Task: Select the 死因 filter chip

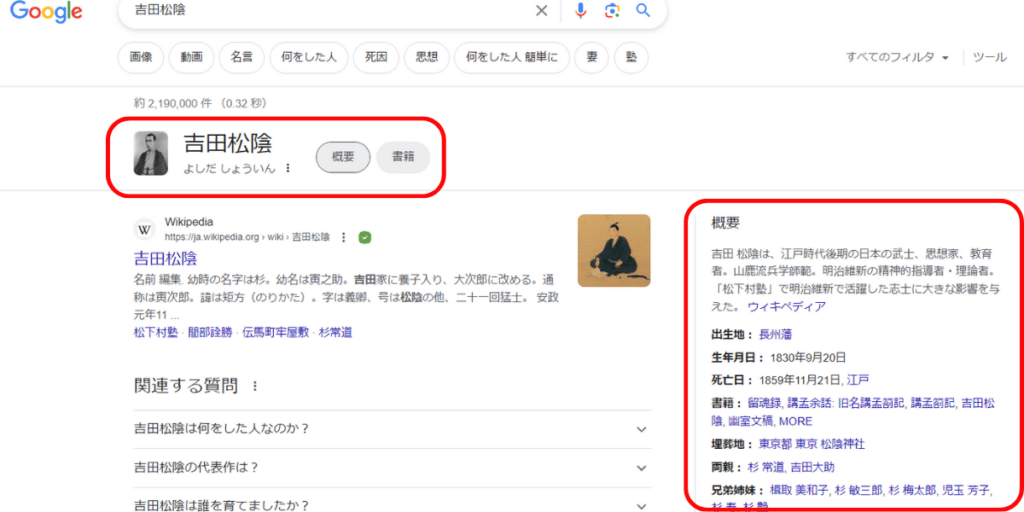Action: click(x=376, y=57)
